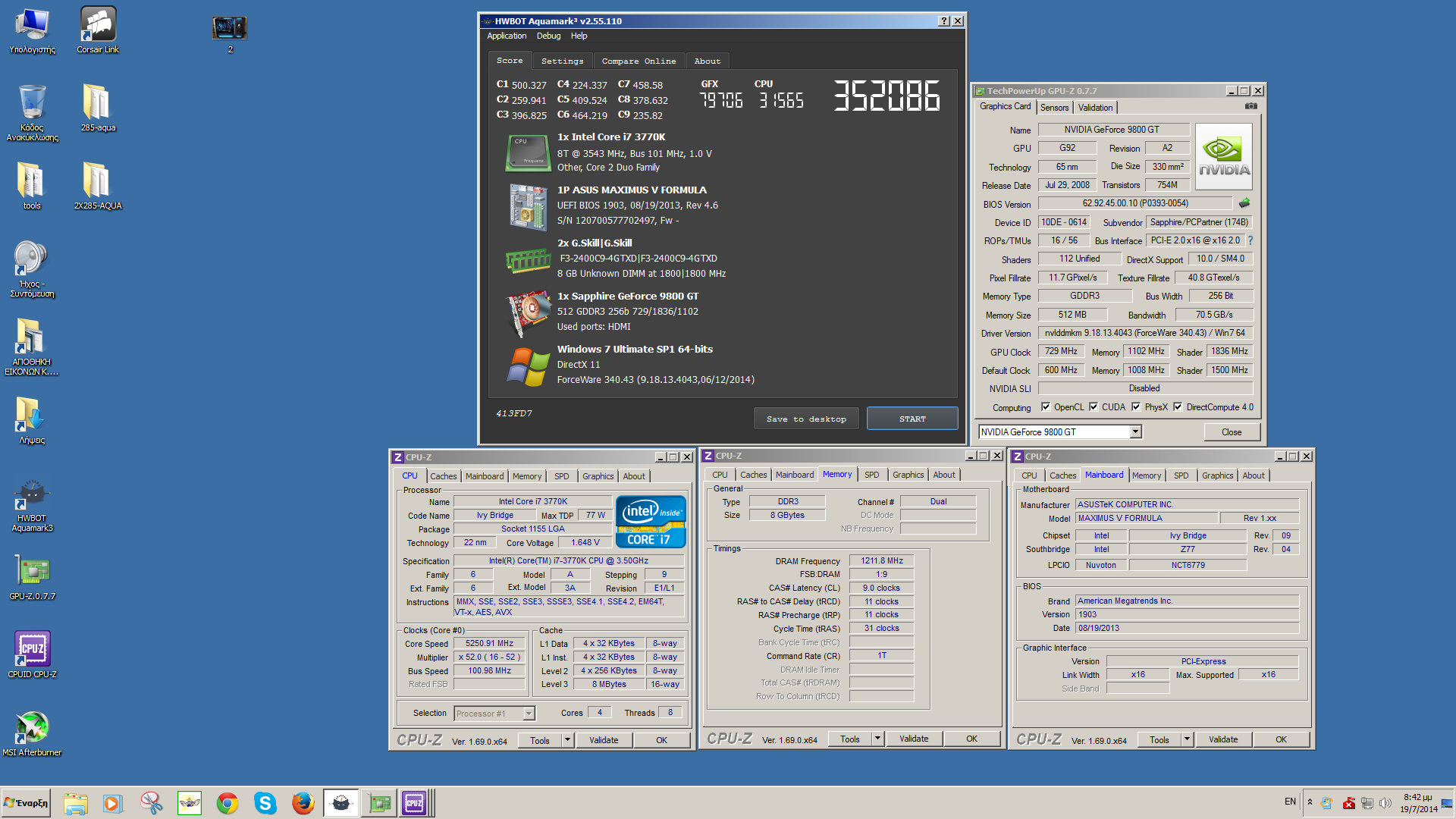Open the Corsair Link desktop shortcut
This screenshot has width=1456, height=819.
[x=98, y=30]
